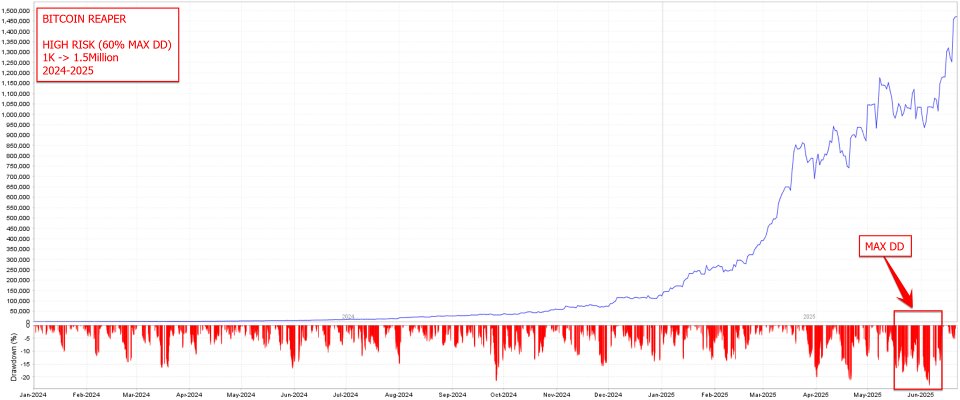The height and width of the screenshot is (400, 960).
Task: Click the 1,100,000 equity axis value
Action: coord(16,94)
